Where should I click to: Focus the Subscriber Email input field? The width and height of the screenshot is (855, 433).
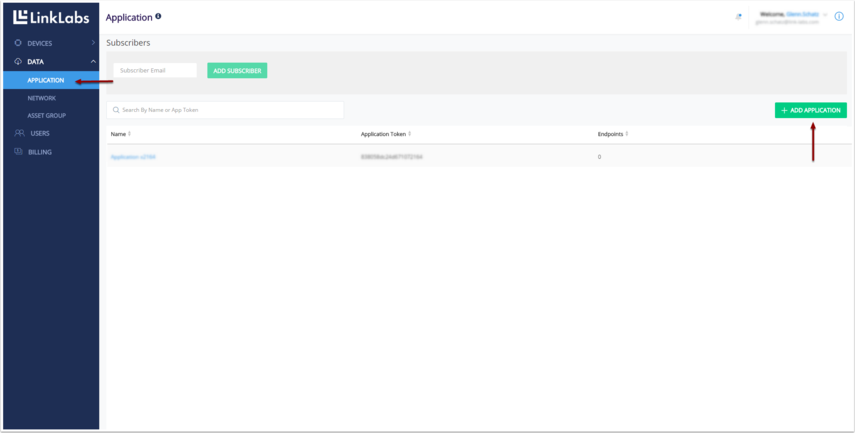pyautogui.click(x=155, y=71)
